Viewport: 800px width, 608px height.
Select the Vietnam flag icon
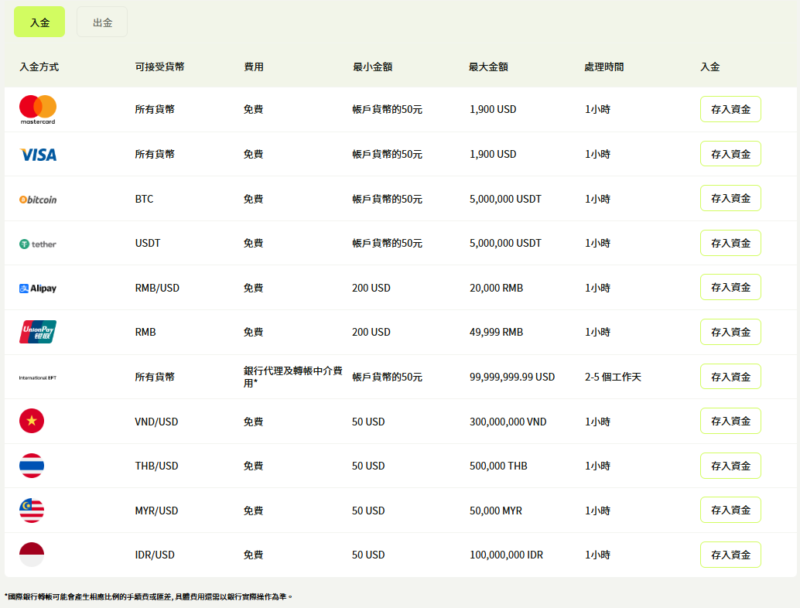[32, 421]
